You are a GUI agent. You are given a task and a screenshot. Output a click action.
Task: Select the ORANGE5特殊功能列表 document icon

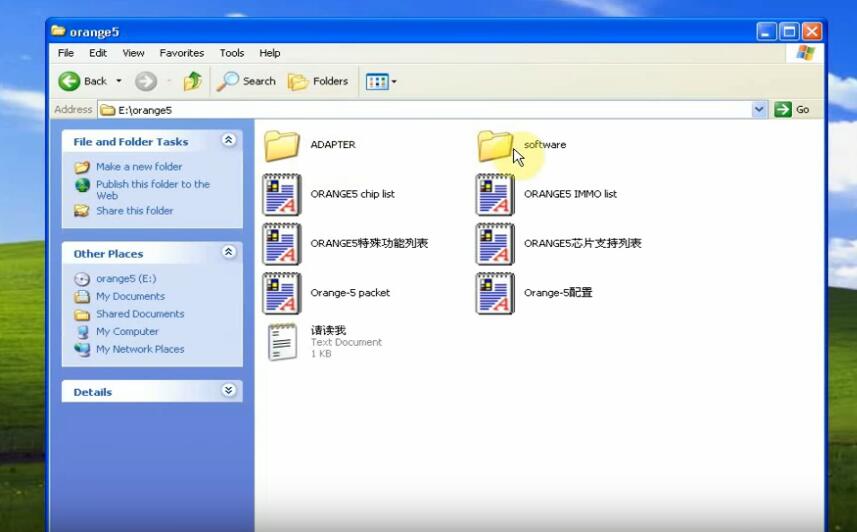click(281, 244)
